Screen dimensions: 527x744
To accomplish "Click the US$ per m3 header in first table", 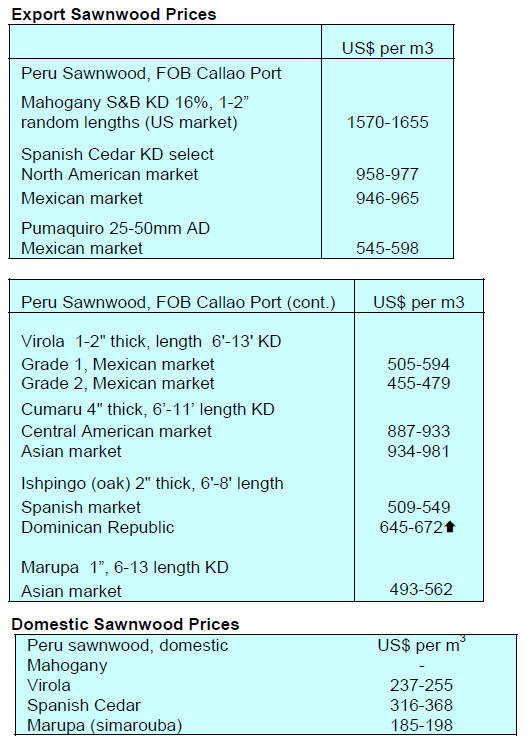I will [388, 48].
